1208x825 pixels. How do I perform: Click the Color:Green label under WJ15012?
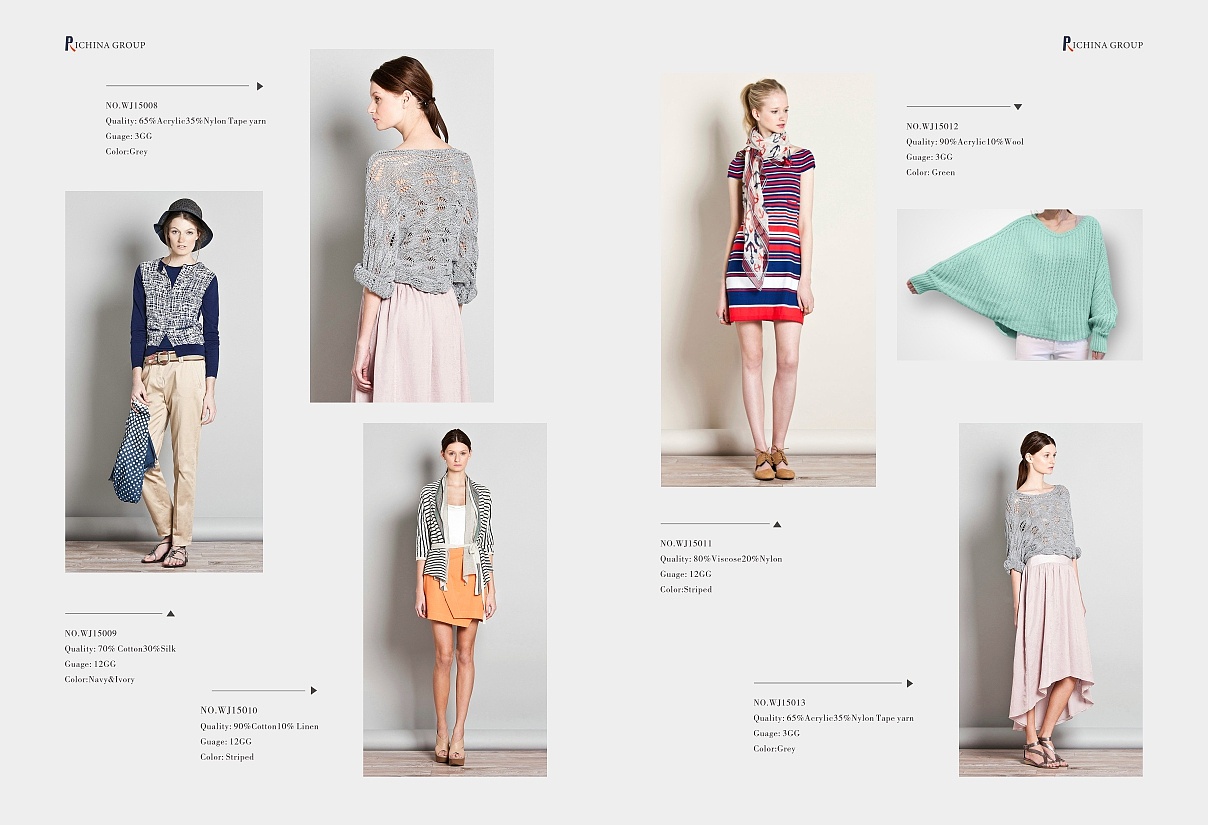click(930, 172)
